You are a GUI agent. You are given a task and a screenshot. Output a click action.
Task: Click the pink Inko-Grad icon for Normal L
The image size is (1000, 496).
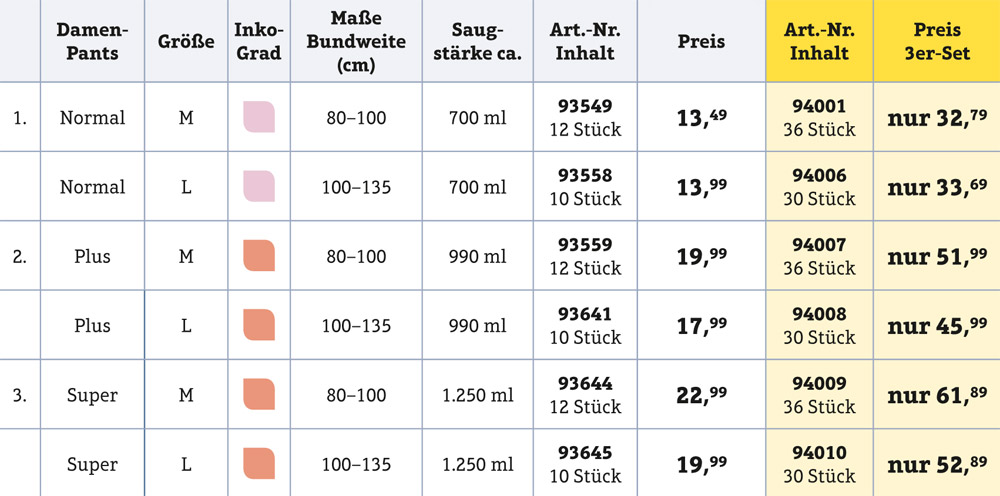tap(259, 186)
